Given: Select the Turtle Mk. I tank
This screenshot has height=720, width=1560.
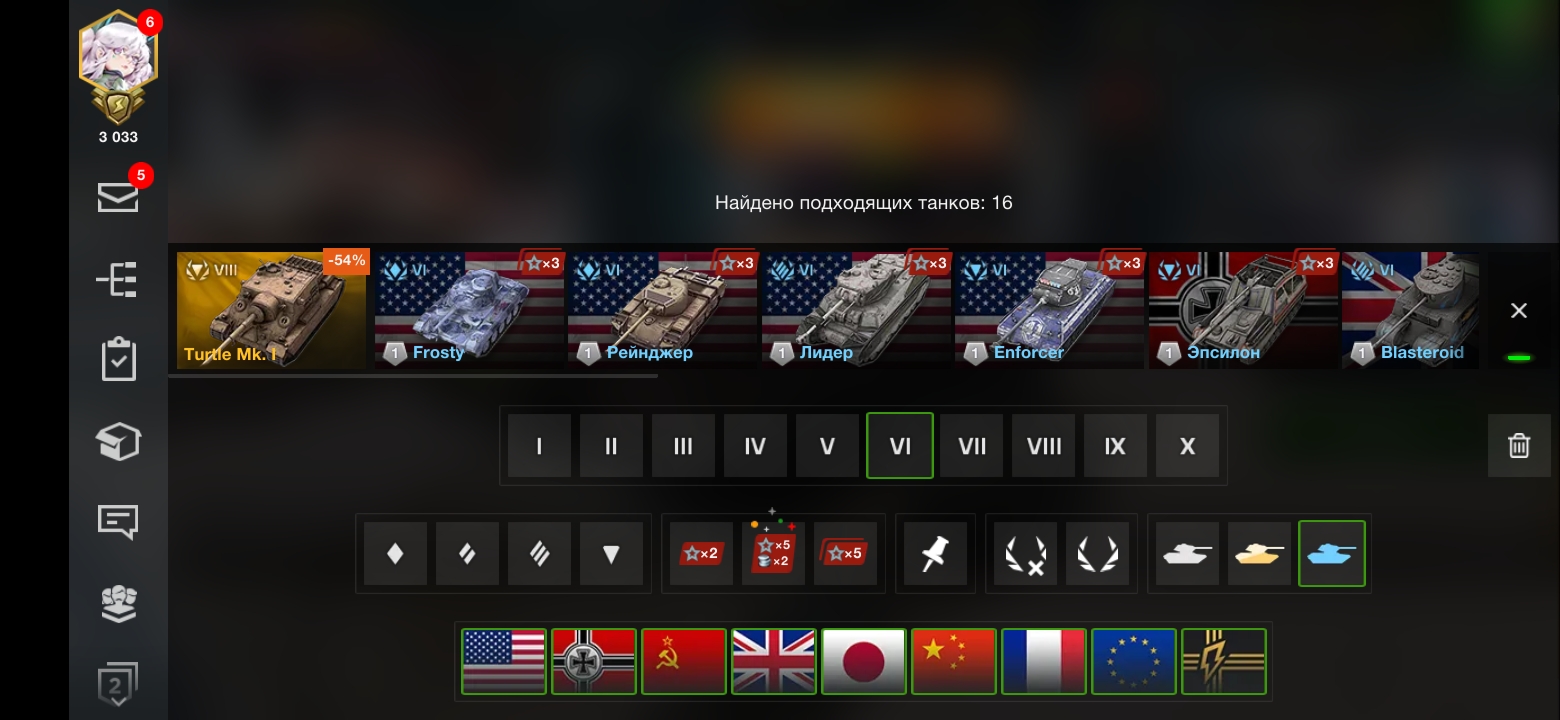Looking at the screenshot, I should 272,310.
